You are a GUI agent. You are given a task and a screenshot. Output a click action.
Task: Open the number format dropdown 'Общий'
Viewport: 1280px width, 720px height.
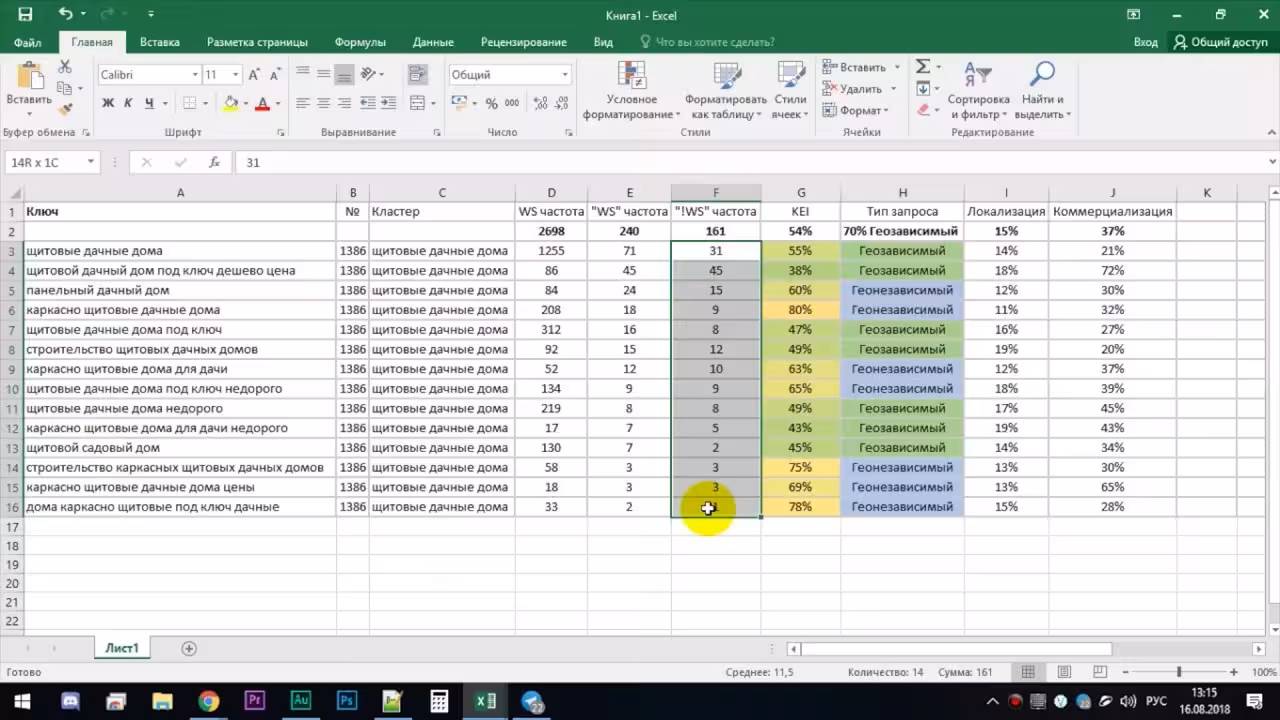click(564, 75)
